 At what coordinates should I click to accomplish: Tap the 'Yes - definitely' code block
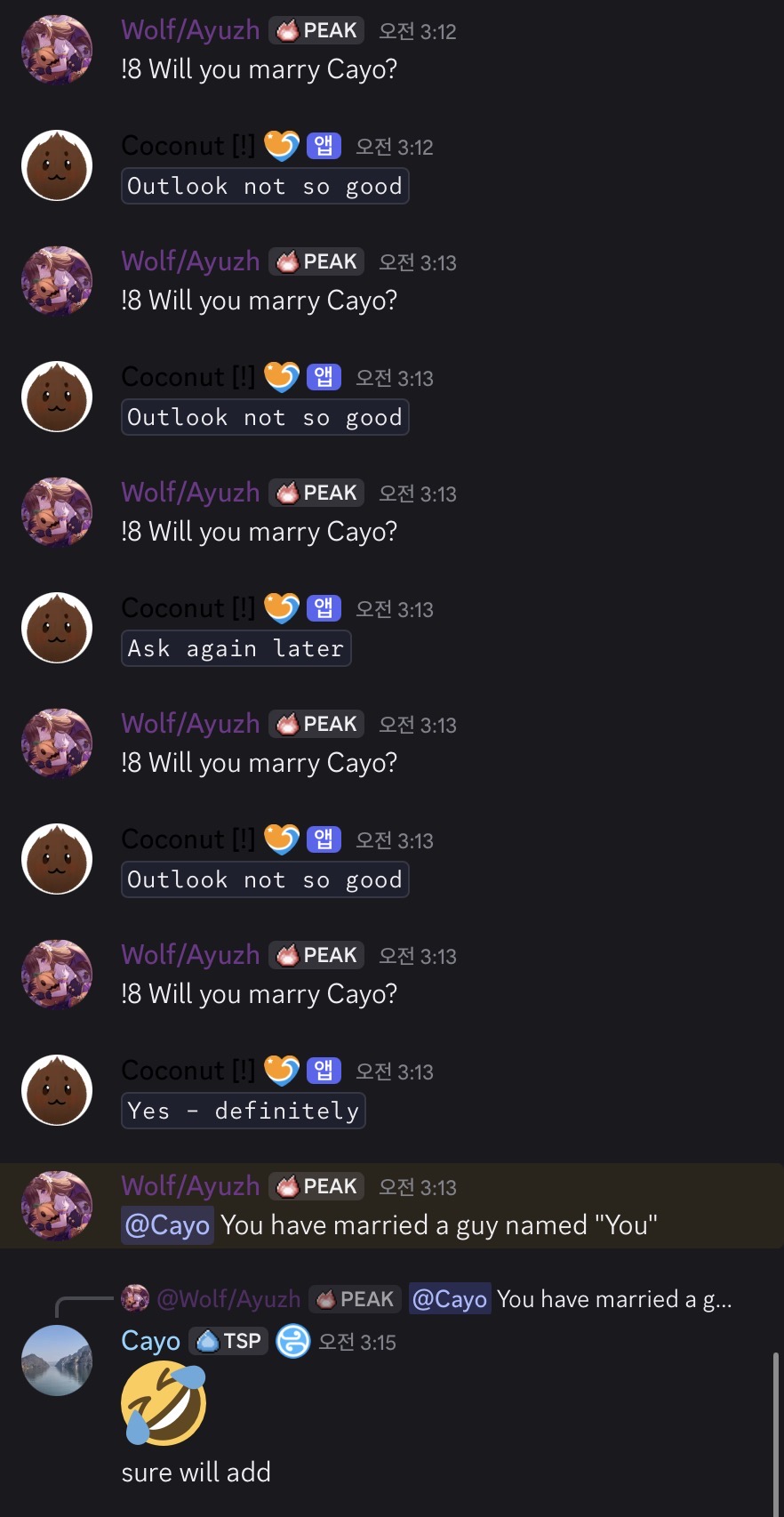pyautogui.click(x=244, y=1111)
